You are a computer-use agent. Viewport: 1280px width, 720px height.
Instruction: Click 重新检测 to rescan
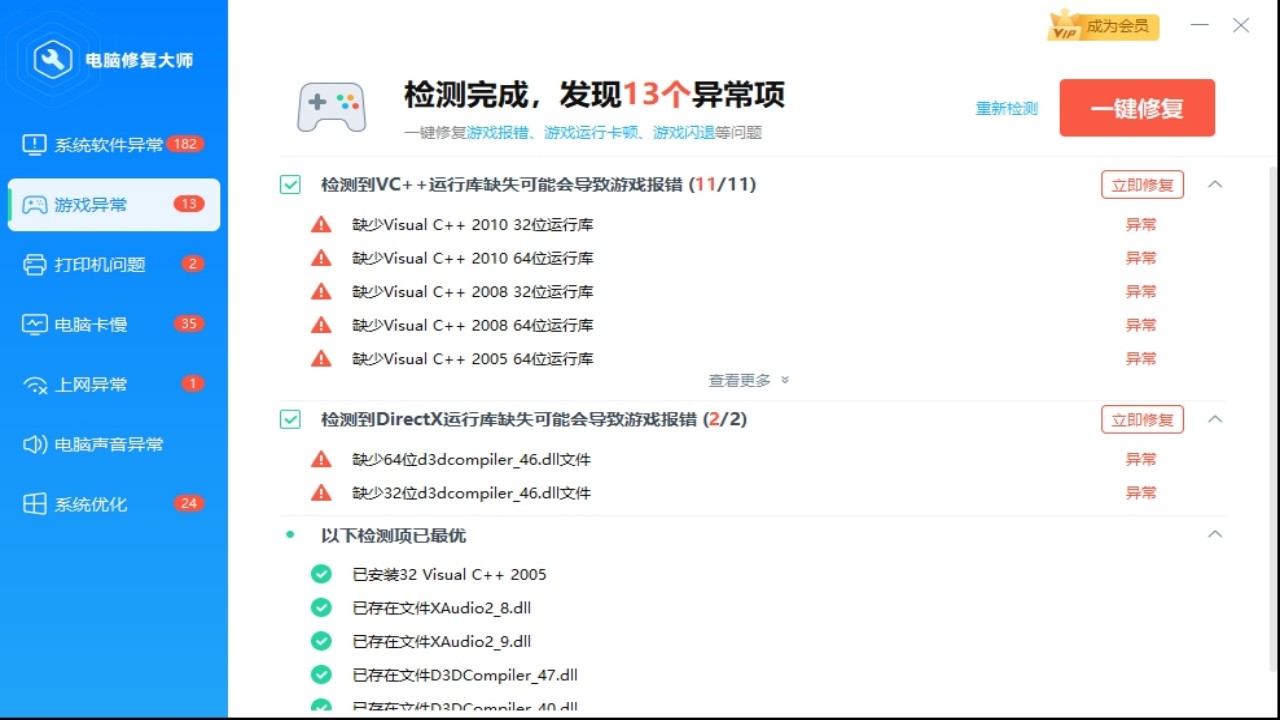[1006, 108]
